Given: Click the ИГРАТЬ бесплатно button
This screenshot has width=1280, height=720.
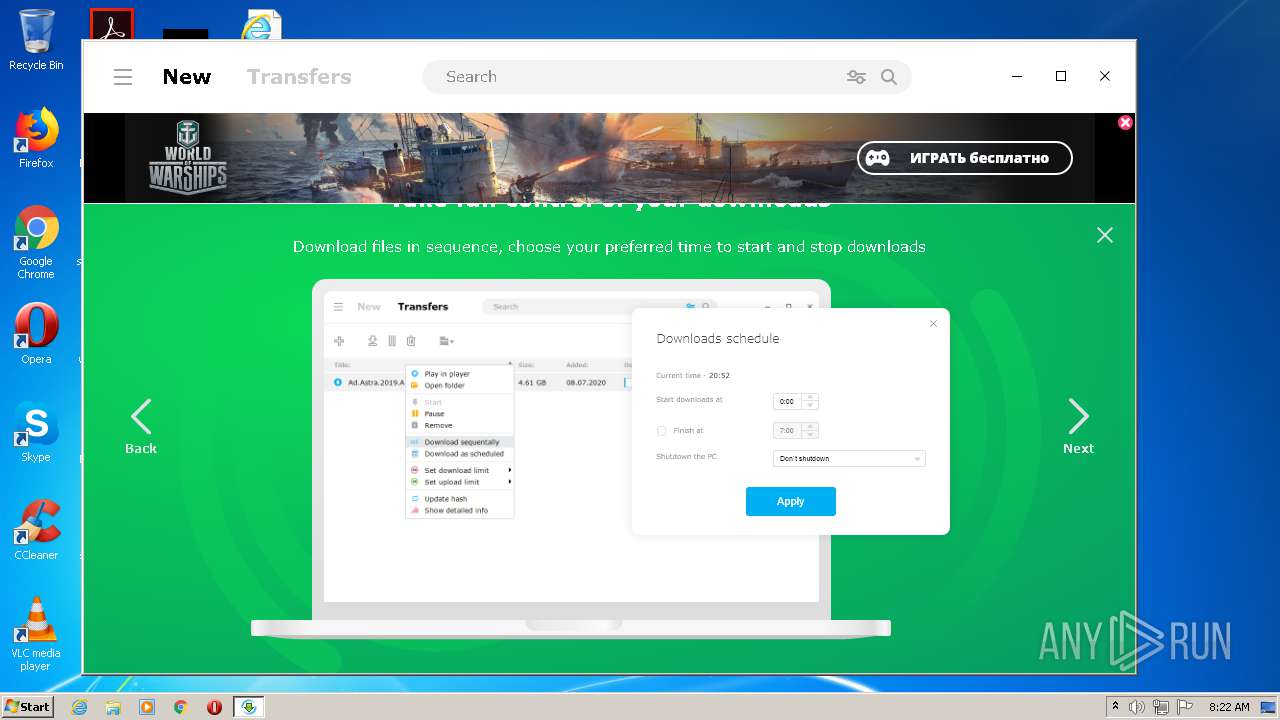Looking at the screenshot, I should (x=964, y=158).
